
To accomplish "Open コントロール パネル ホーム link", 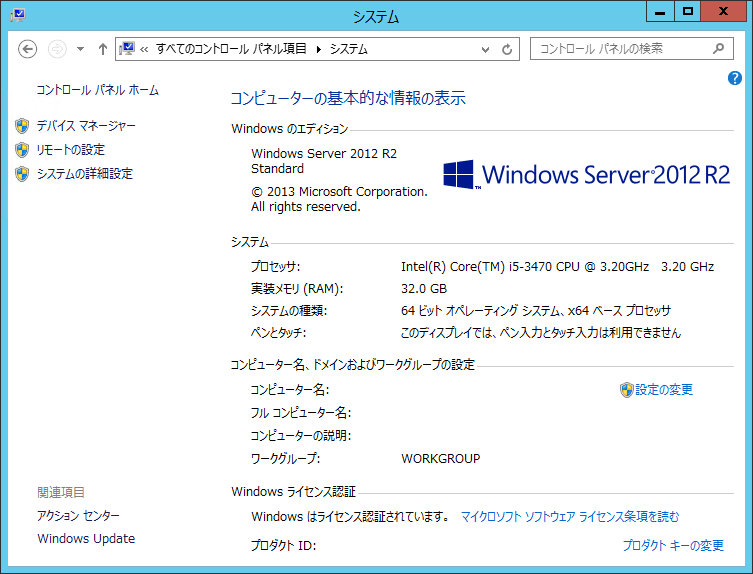I will [x=97, y=90].
